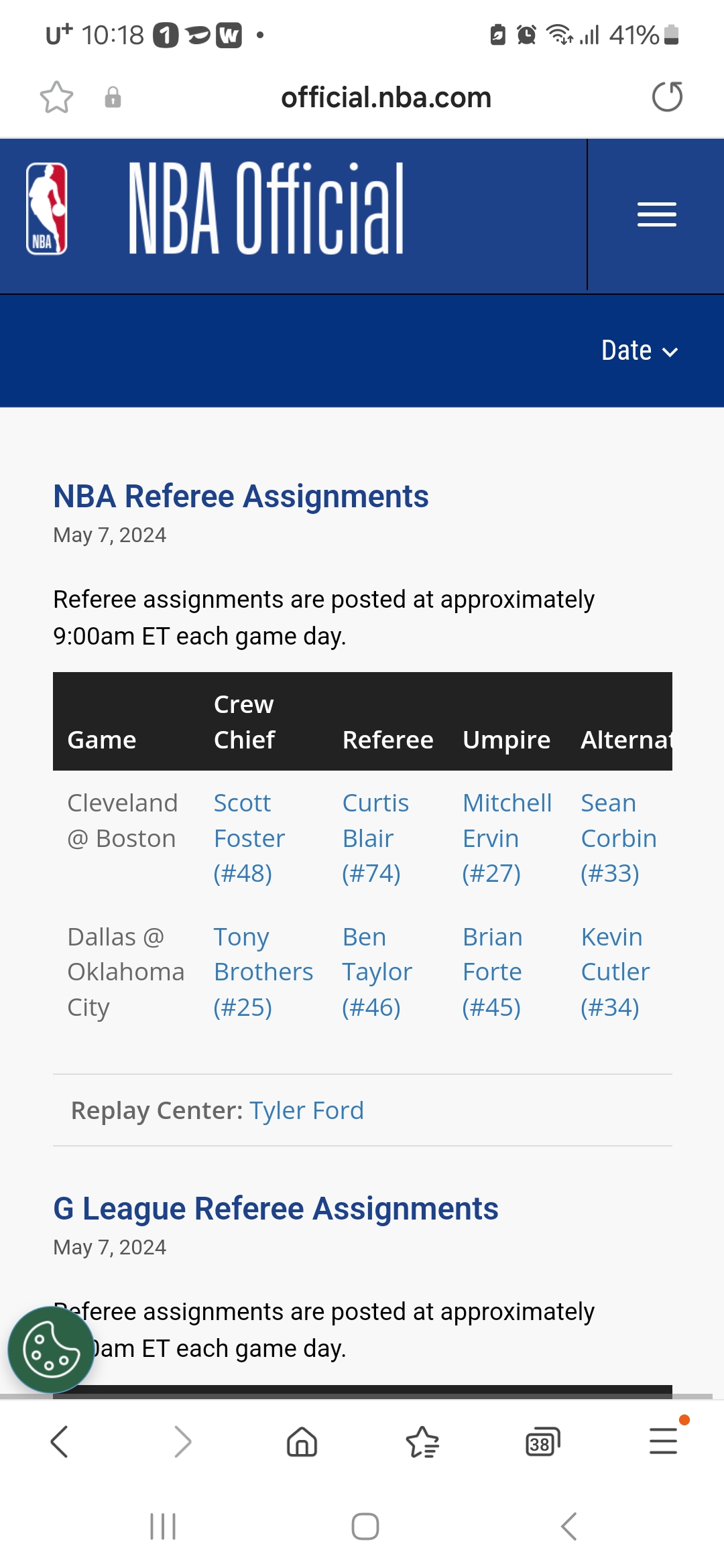This screenshot has height=1568, width=724.
Task: Go back using browser back arrow
Action: pyautogui.click(x=60, y=1441)
